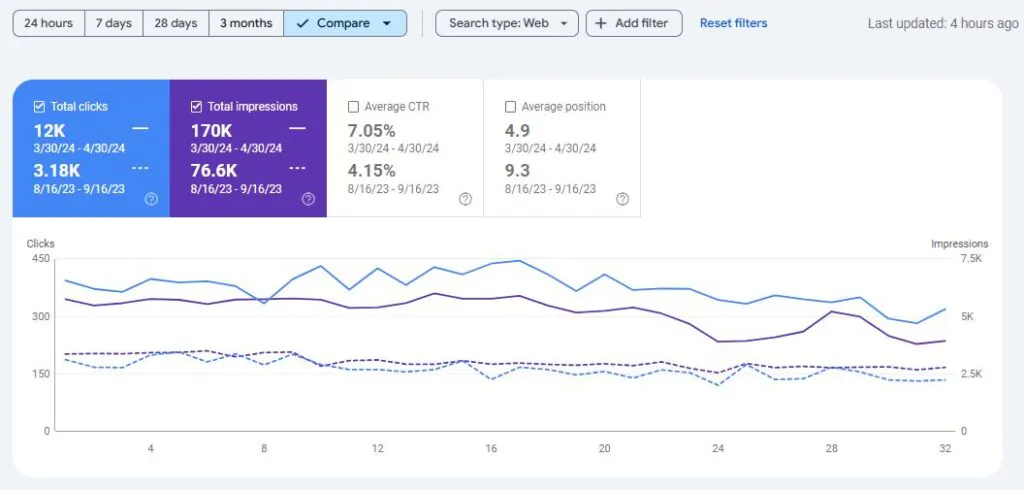Image resolution: width=1024 pixels, height=490 pixels.
Task: Select the 24 hours date range
Action: 48,24
